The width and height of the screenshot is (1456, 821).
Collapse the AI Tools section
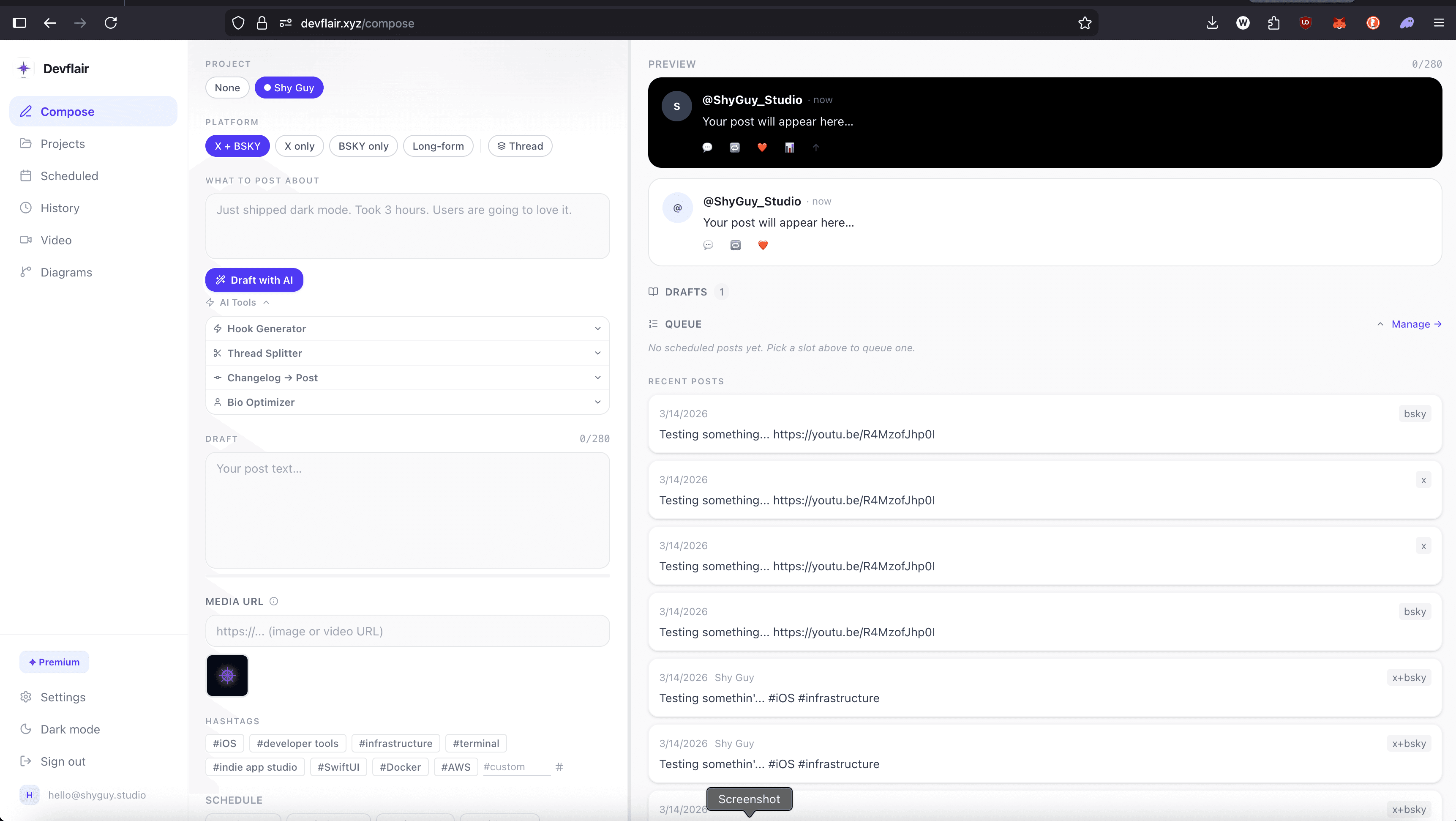tap(237, 302)
